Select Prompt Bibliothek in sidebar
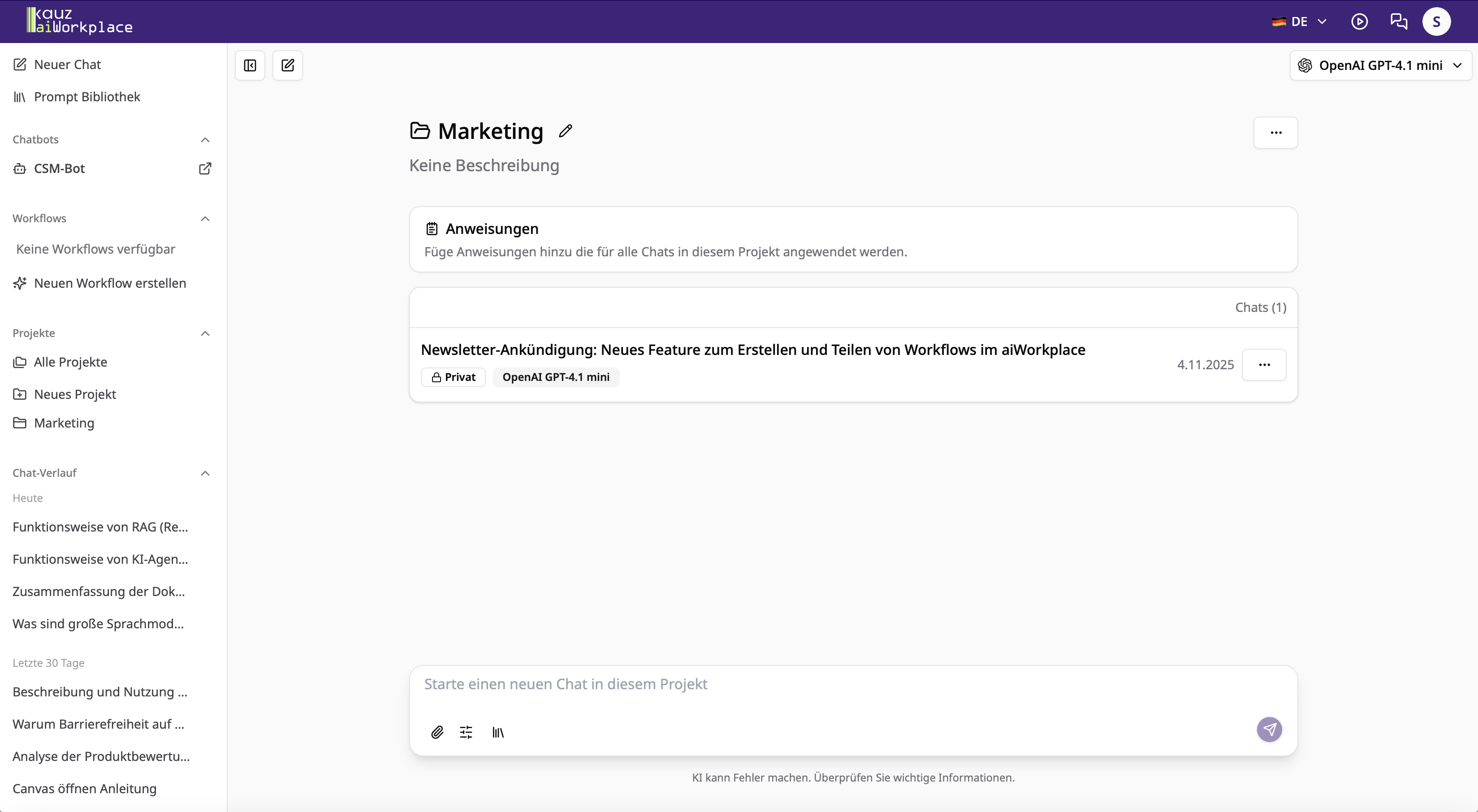The height and width of the screenshot is (812, 1478). [x=86, y=96]
